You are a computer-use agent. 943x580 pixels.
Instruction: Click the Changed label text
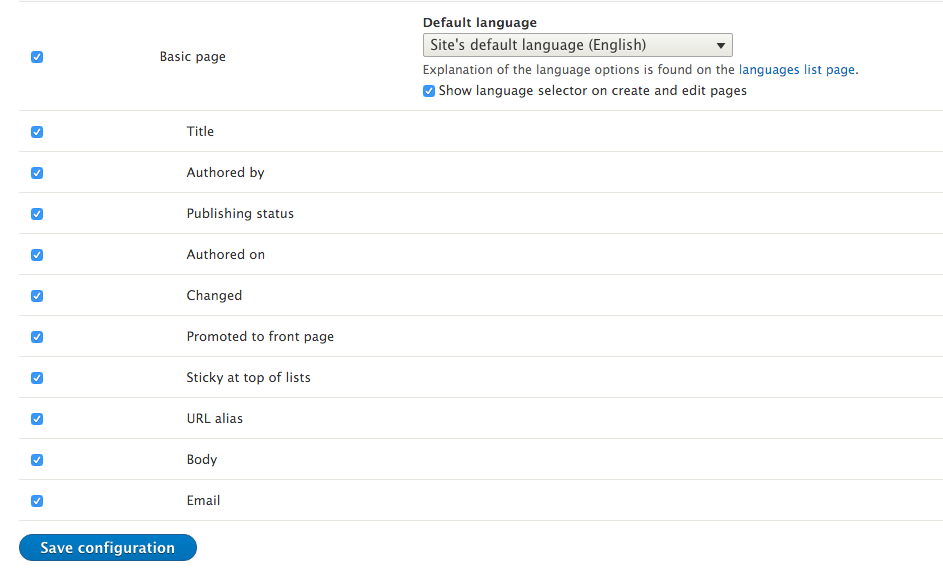coord(214,295)
